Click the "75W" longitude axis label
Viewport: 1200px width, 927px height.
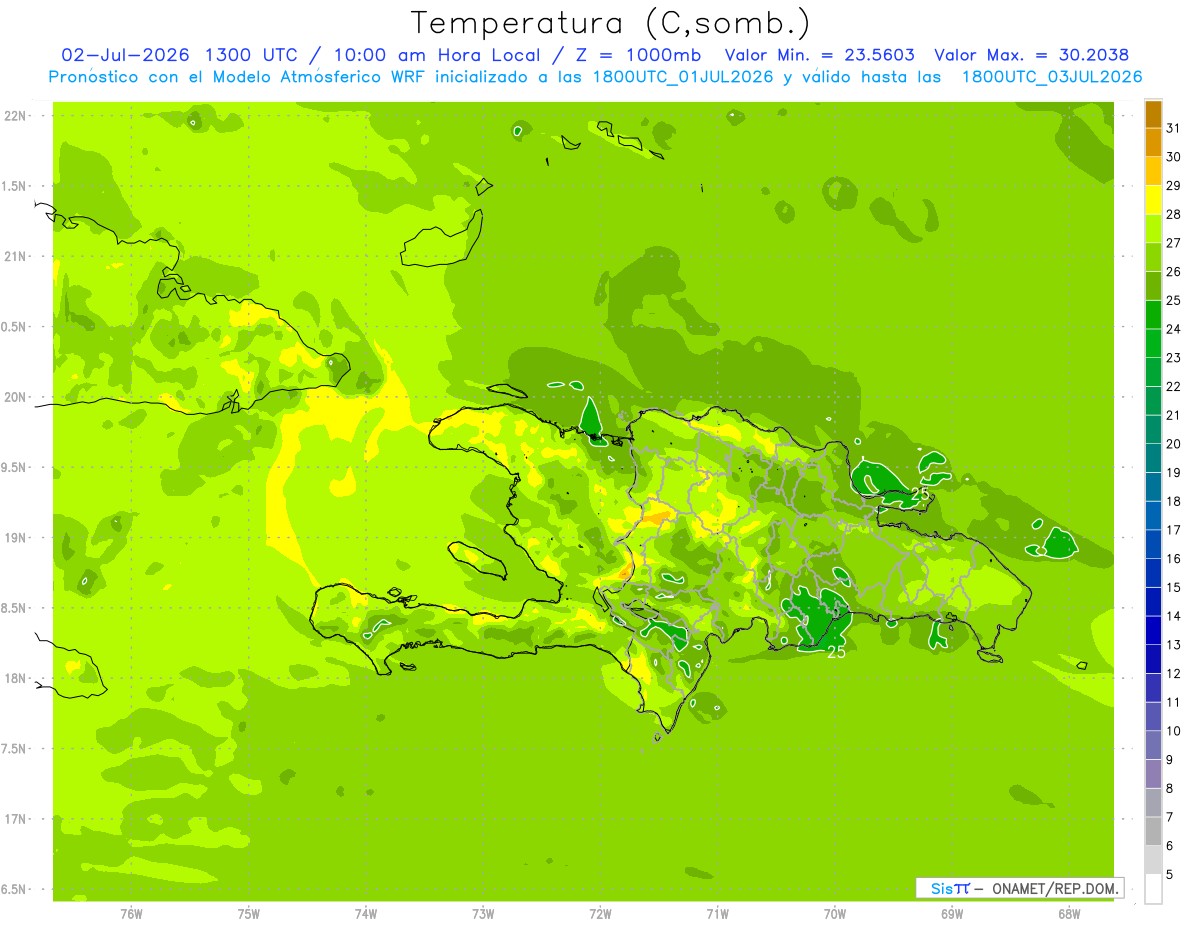pos(249,914)
